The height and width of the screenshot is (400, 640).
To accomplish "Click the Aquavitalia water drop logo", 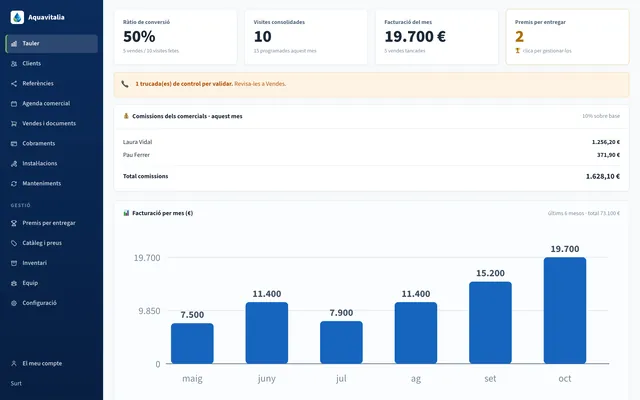I will [x=17, y=17].
